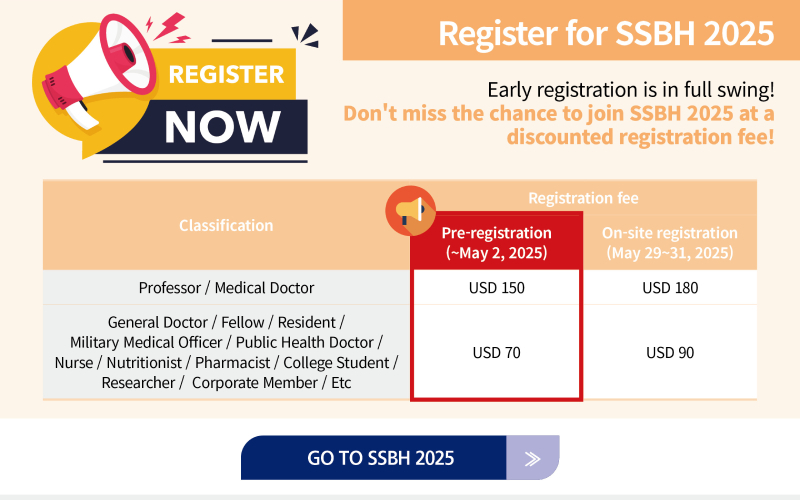Click the Register for SSBH 2025 header
The image size is (800, 500).
coord(606,33)
